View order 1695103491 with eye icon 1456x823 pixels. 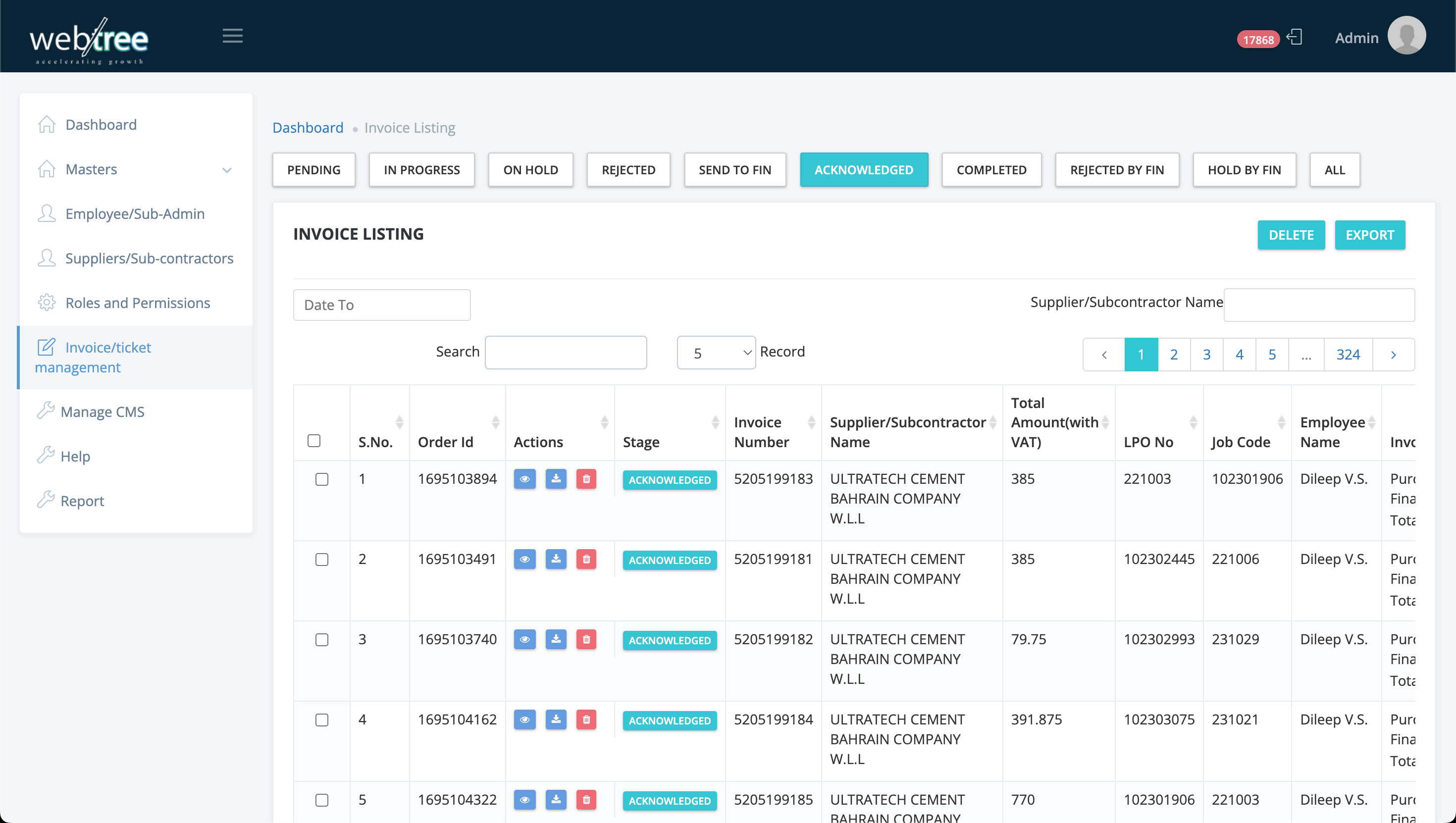pos(524,560)
